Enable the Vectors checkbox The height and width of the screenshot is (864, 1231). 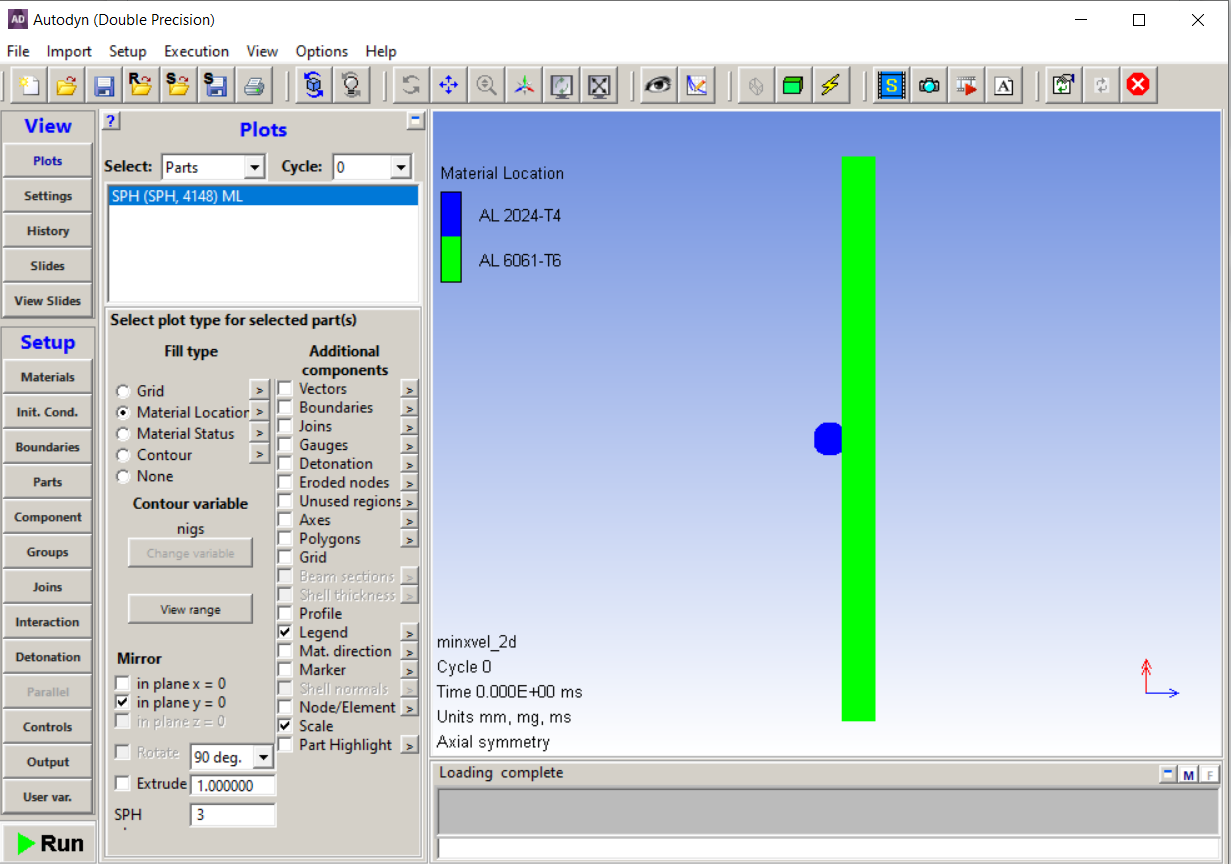(x=285, y=389)
